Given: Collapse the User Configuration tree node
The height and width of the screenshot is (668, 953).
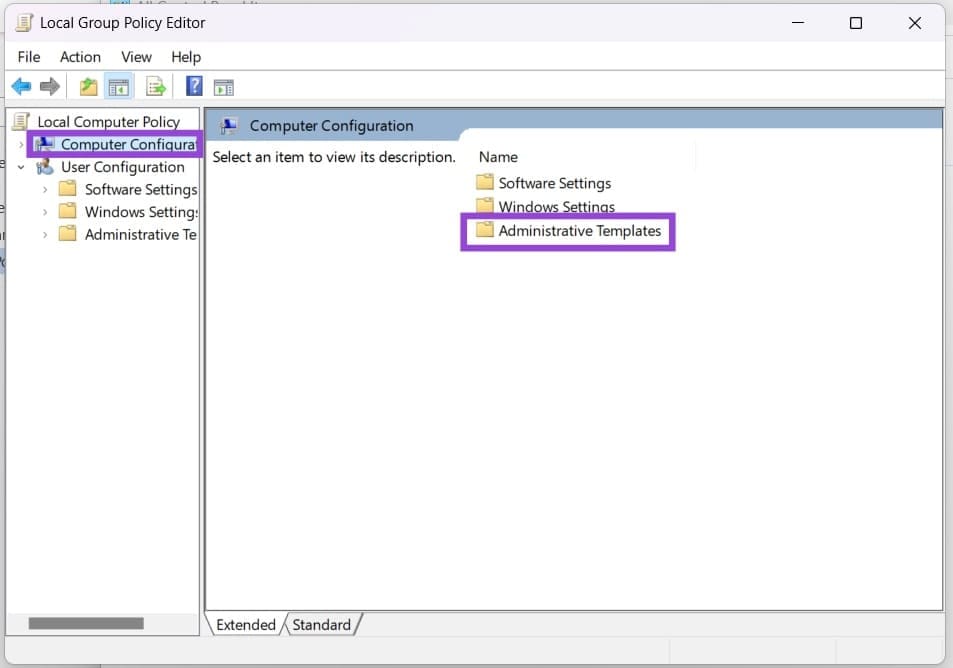Looking at the screenshot, I should (x=21, y=166).
